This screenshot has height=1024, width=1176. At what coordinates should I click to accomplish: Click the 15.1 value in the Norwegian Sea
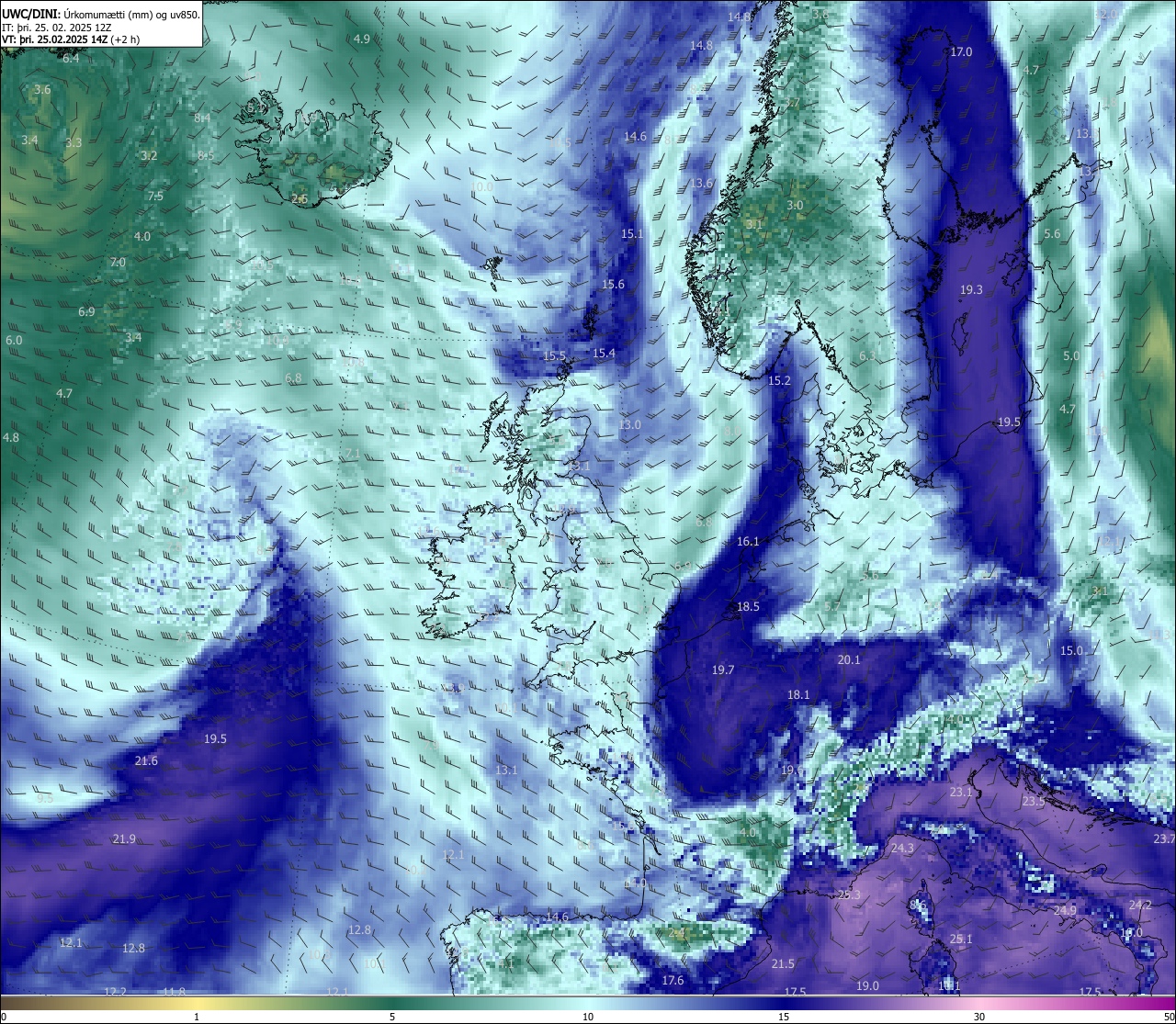(x=632, y=233)
